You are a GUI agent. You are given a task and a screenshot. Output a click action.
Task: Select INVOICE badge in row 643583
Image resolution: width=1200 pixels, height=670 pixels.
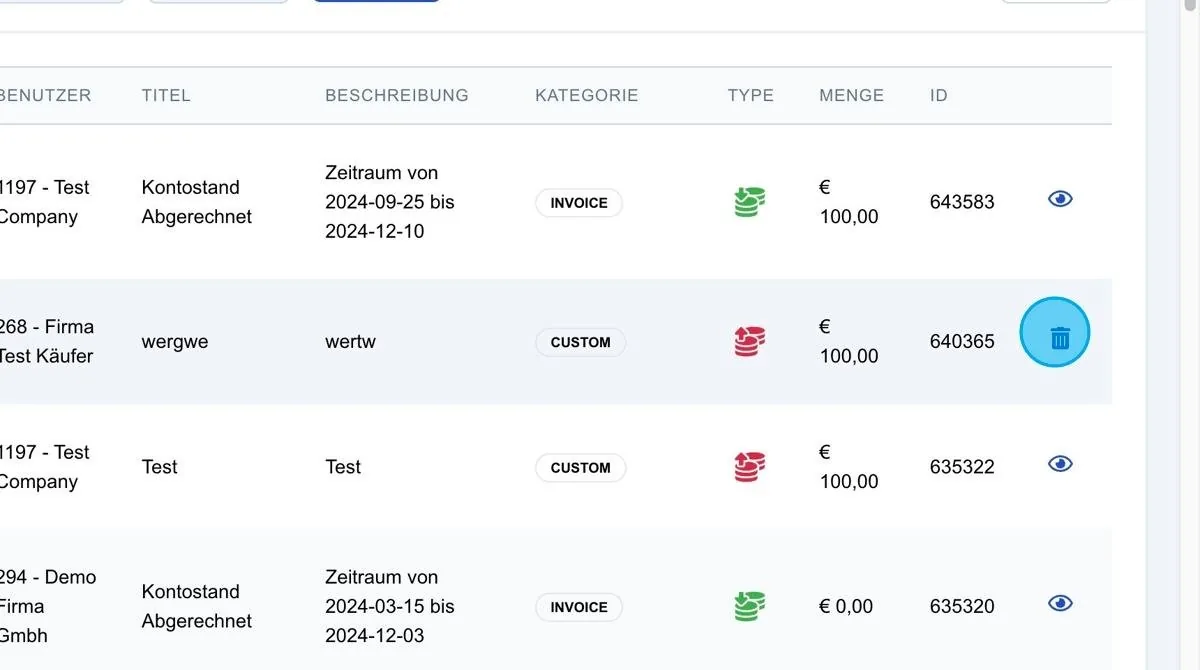point(579,203)
